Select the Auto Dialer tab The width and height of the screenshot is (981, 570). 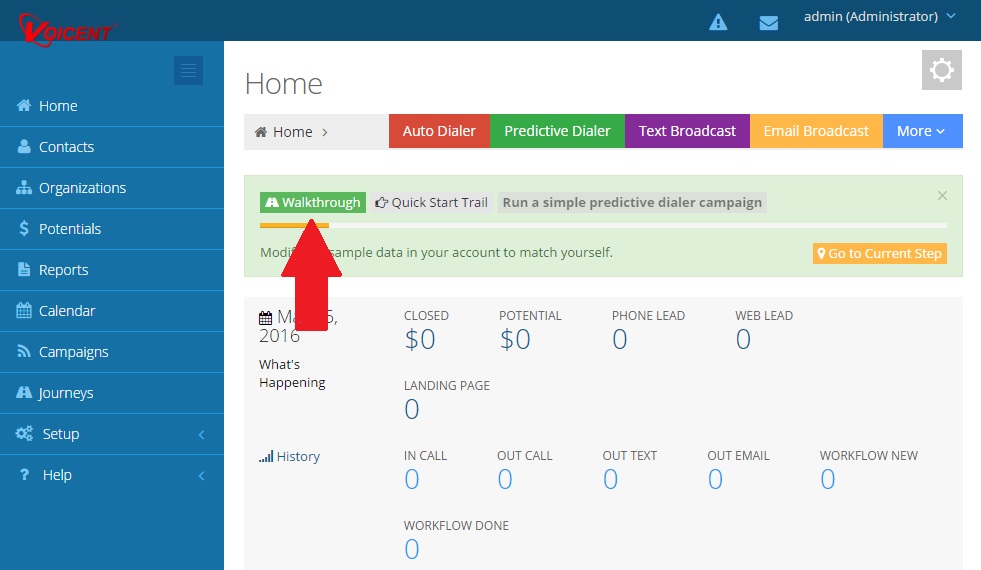(439, 131)
